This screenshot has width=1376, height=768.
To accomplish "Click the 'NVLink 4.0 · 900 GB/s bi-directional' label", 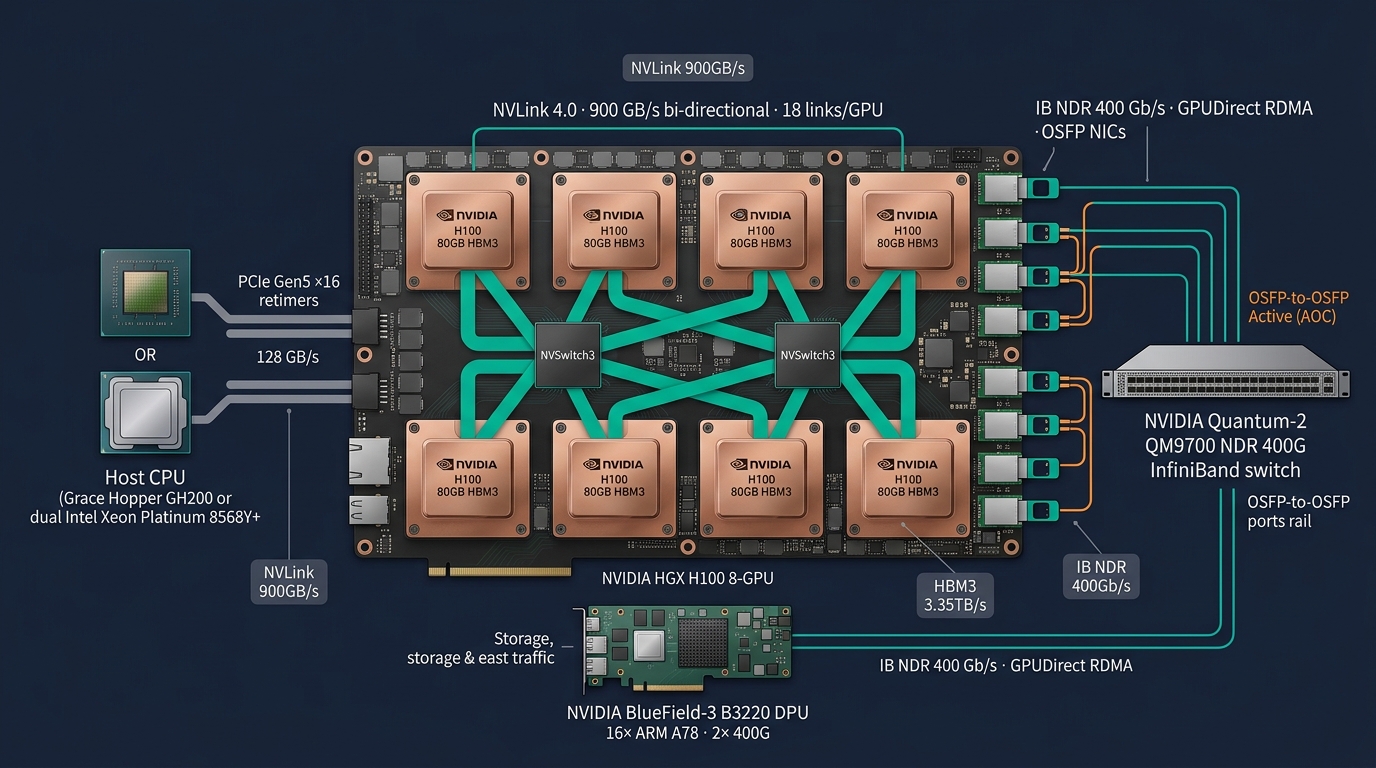I will [x=688, y=110].
